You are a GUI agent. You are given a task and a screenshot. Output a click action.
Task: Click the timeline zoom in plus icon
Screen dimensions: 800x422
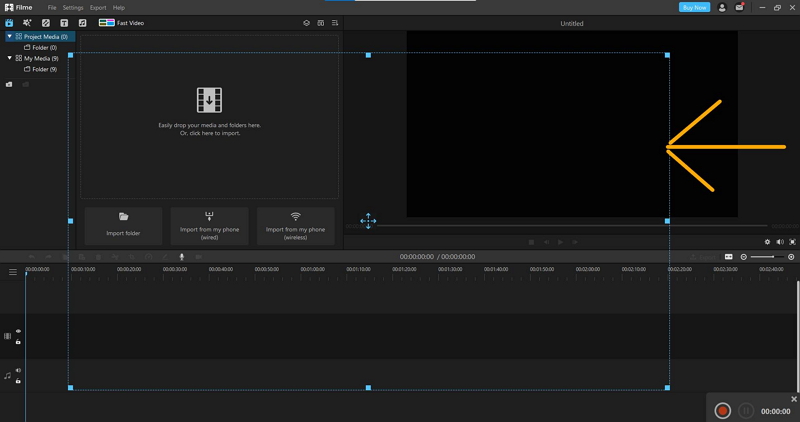tap(791, 257)
